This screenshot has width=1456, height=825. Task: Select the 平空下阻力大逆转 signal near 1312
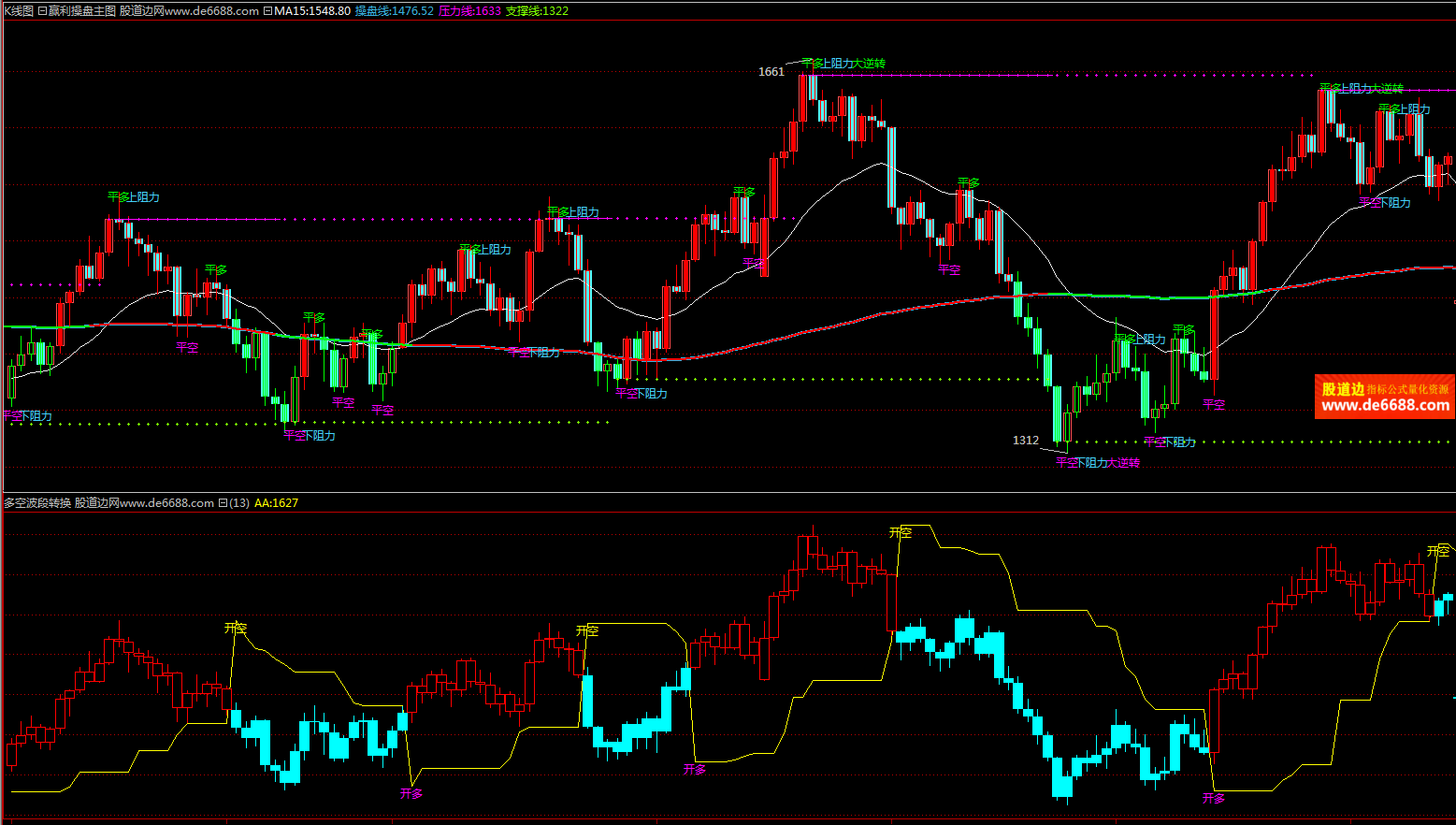point(1097,463)
